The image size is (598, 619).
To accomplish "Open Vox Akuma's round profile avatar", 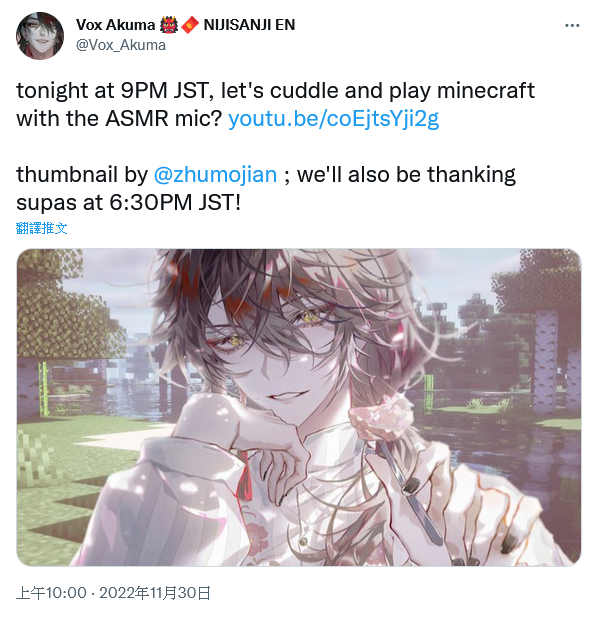I will 40,36.
